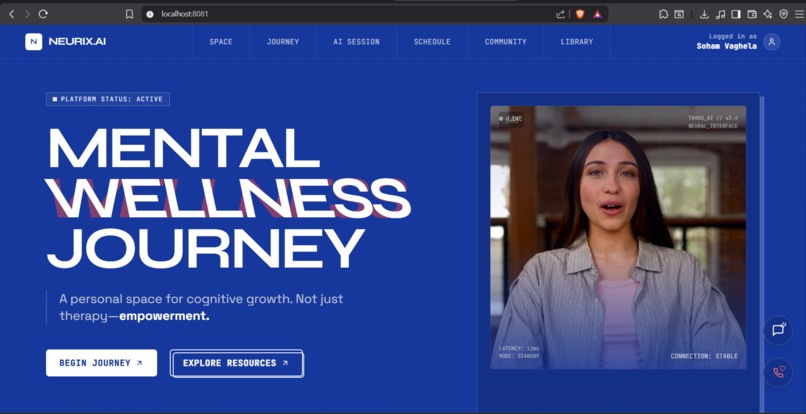
Task: Click the AI avatar video preview
Action: point(618,237)
